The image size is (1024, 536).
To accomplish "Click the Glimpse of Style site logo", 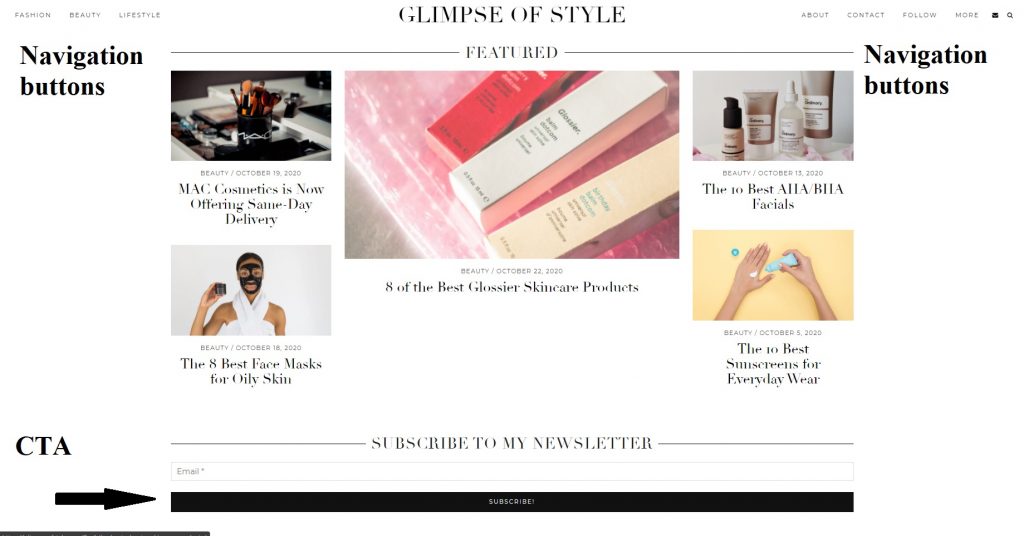I will point(512,15).
